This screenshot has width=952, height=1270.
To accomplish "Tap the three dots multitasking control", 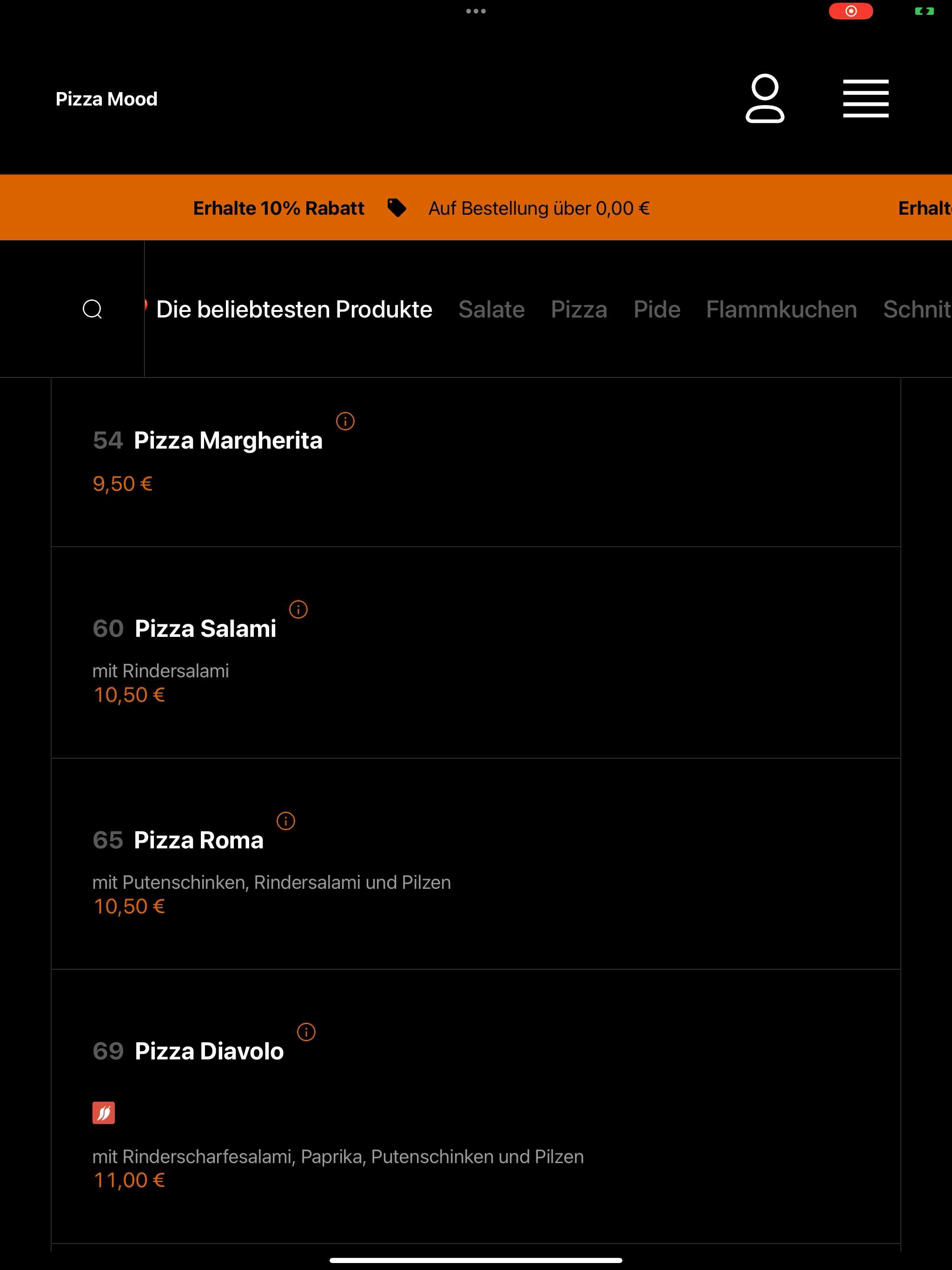I will coord(476,11).
